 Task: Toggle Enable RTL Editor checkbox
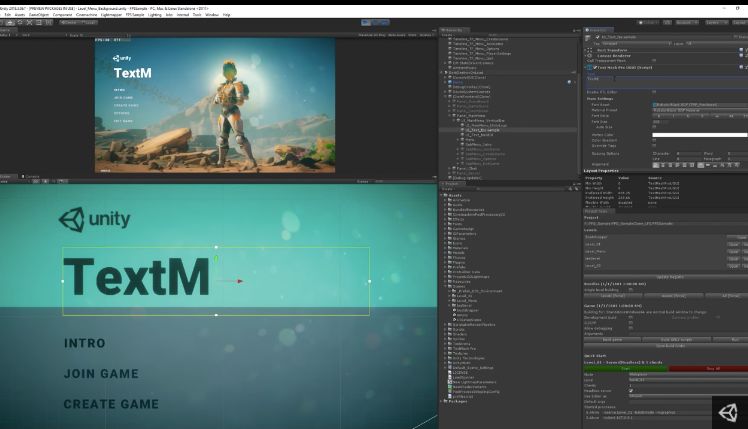[x=654, y=92]
